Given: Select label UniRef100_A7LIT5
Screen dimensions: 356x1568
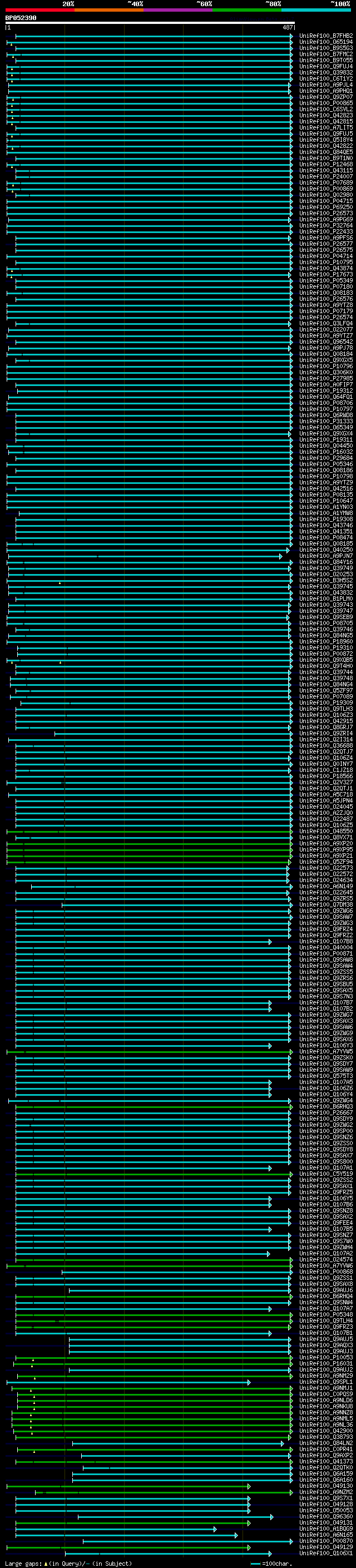Looking at the screenshot, I should [x=326, y=128].
